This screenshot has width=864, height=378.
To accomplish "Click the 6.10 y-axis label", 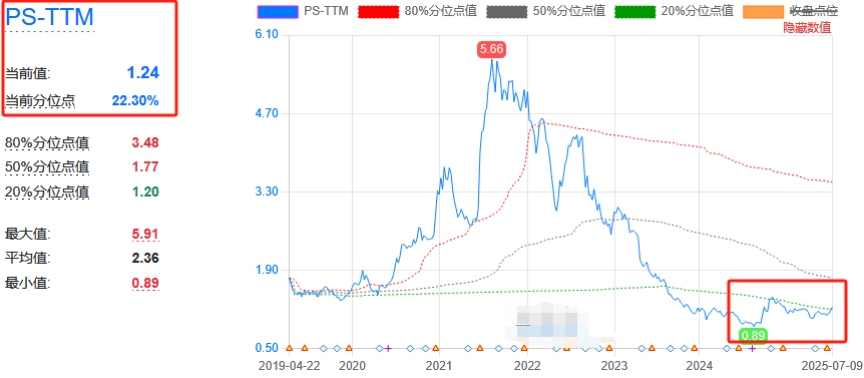I will tap(266, 35).
